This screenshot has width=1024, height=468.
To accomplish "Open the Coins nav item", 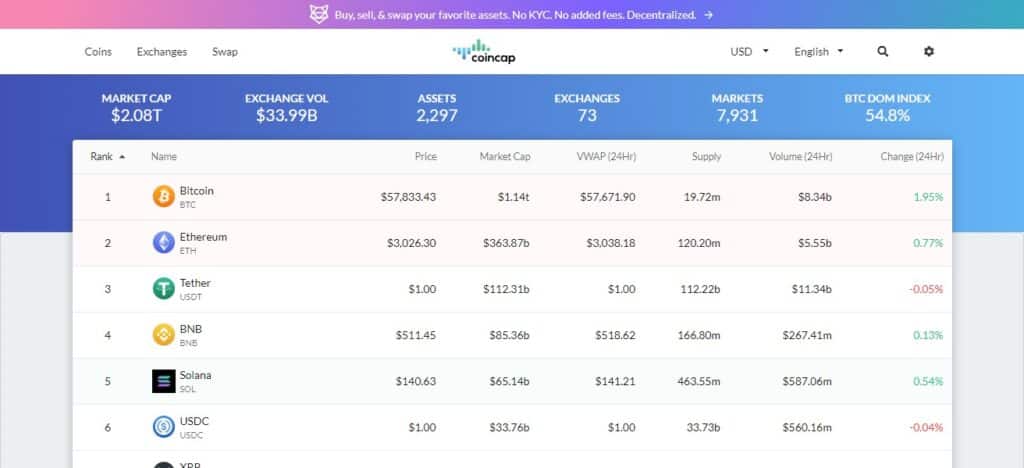I will [98, 52].
